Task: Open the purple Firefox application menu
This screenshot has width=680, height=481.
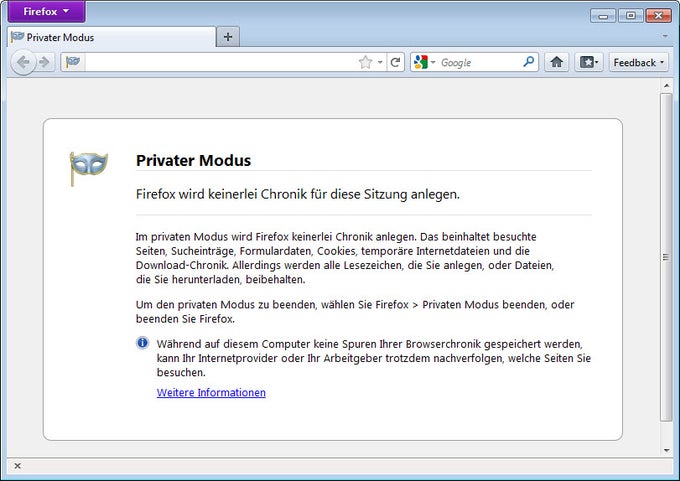Action: click(46, 11)
